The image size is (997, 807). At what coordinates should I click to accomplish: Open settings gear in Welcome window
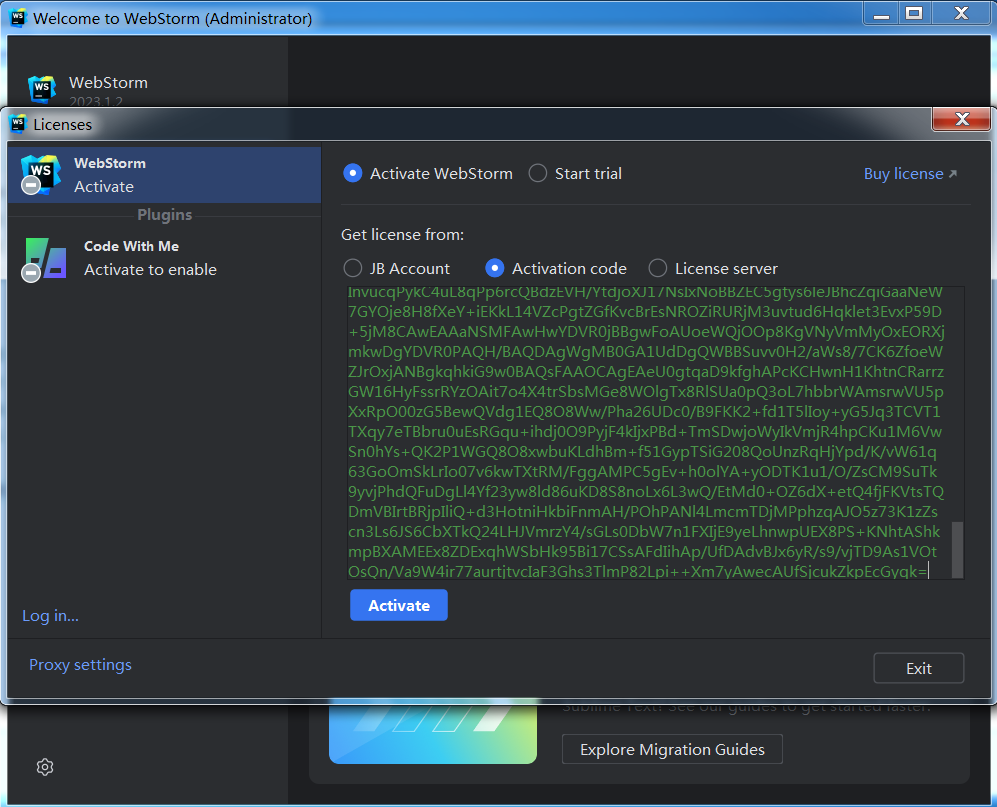coord(45,767)
